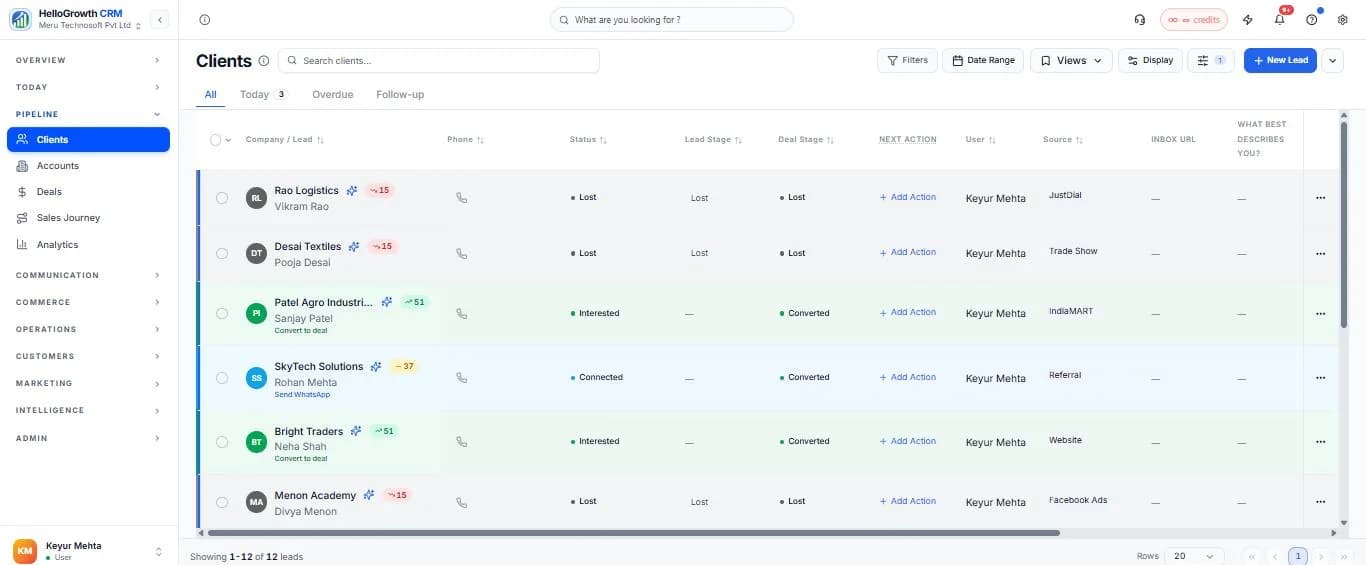
Task: Call Bright Traders via phone icon
Action: coord(461,442)
